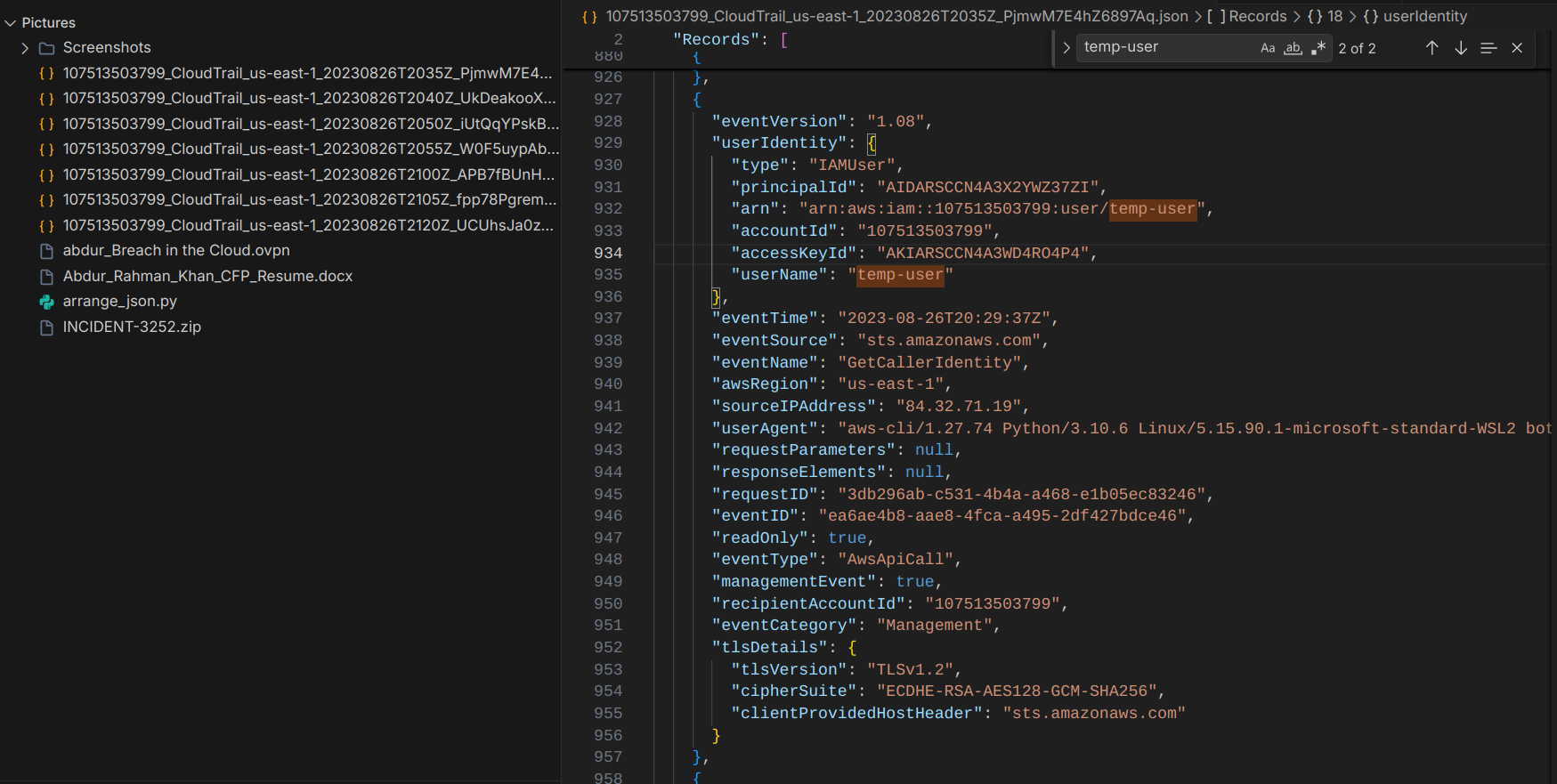Open CloudTrail log 20230826T2120Z file
1557x784 pixels.
(x=308, y=226)
